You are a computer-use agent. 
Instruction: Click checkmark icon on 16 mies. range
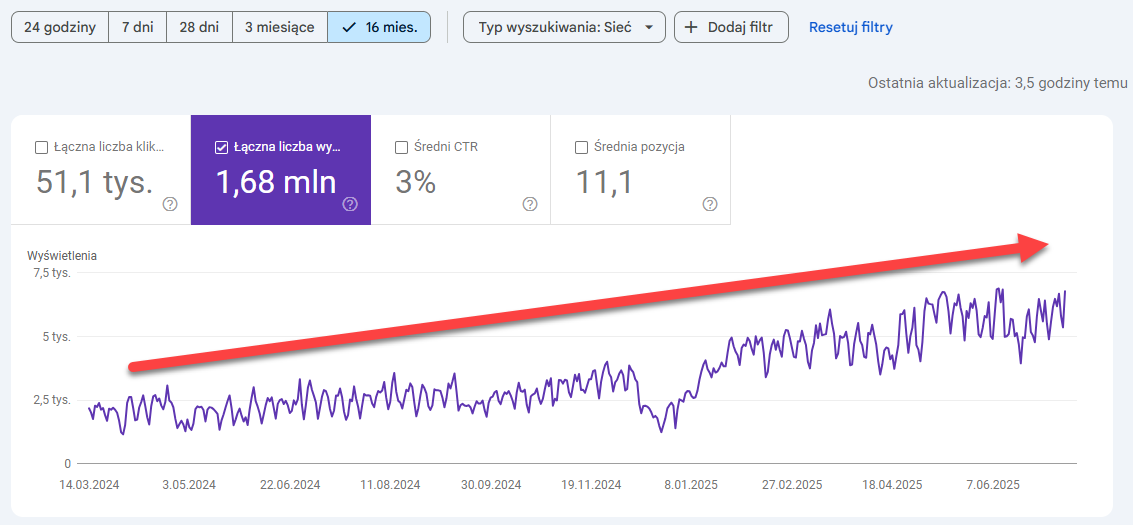(x=349, y=27)
